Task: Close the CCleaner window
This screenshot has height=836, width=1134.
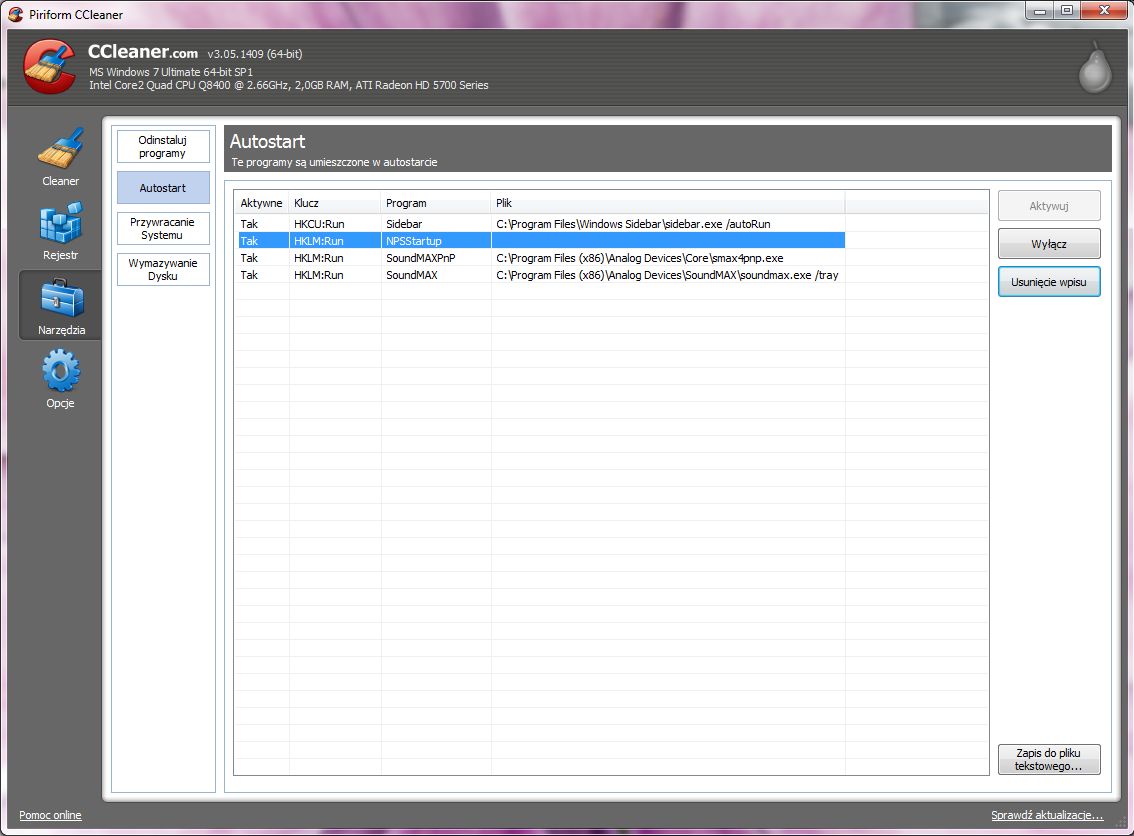Action: pos(1104,10)
